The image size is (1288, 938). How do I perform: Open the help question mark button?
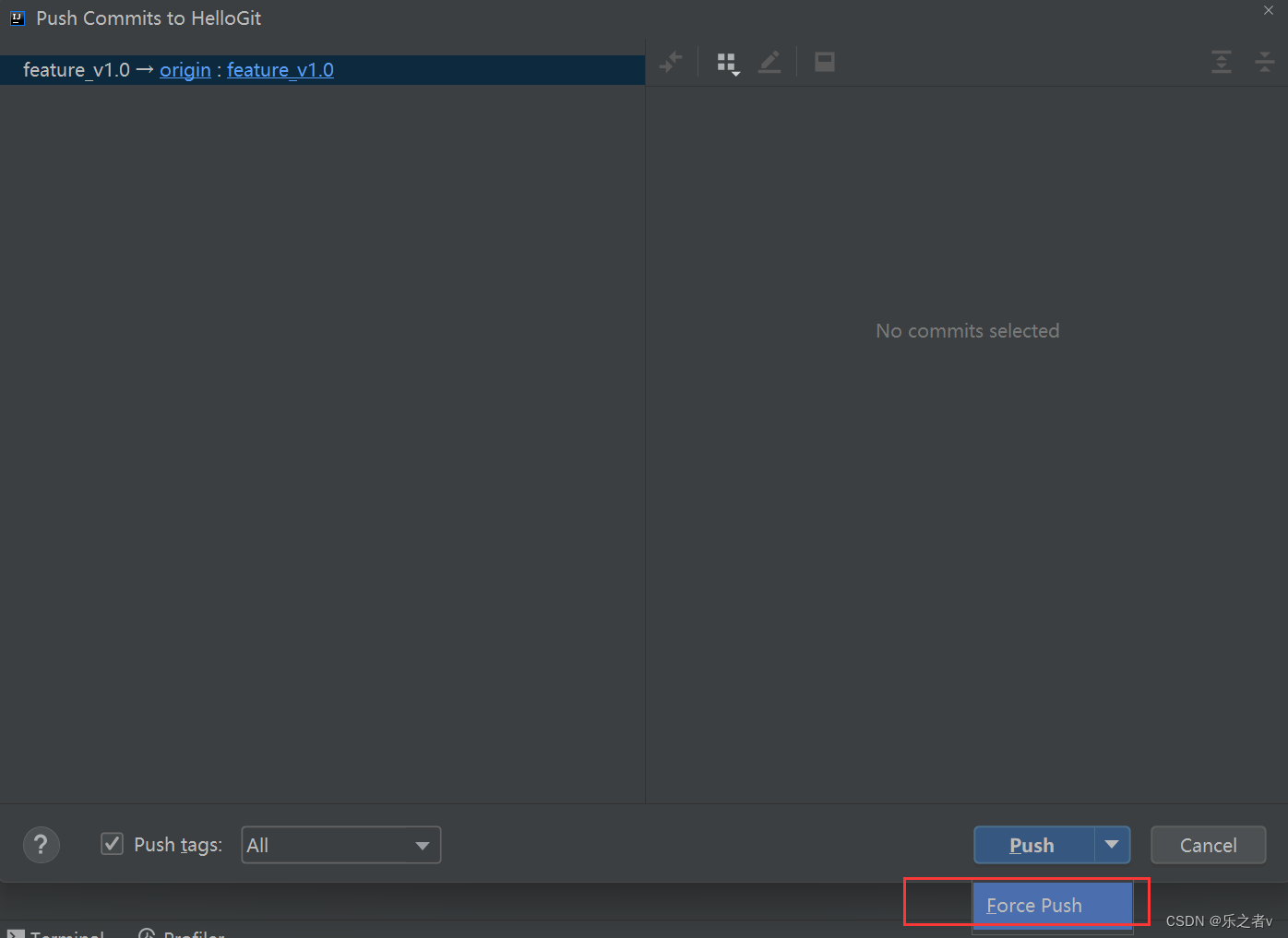(41, 845)
